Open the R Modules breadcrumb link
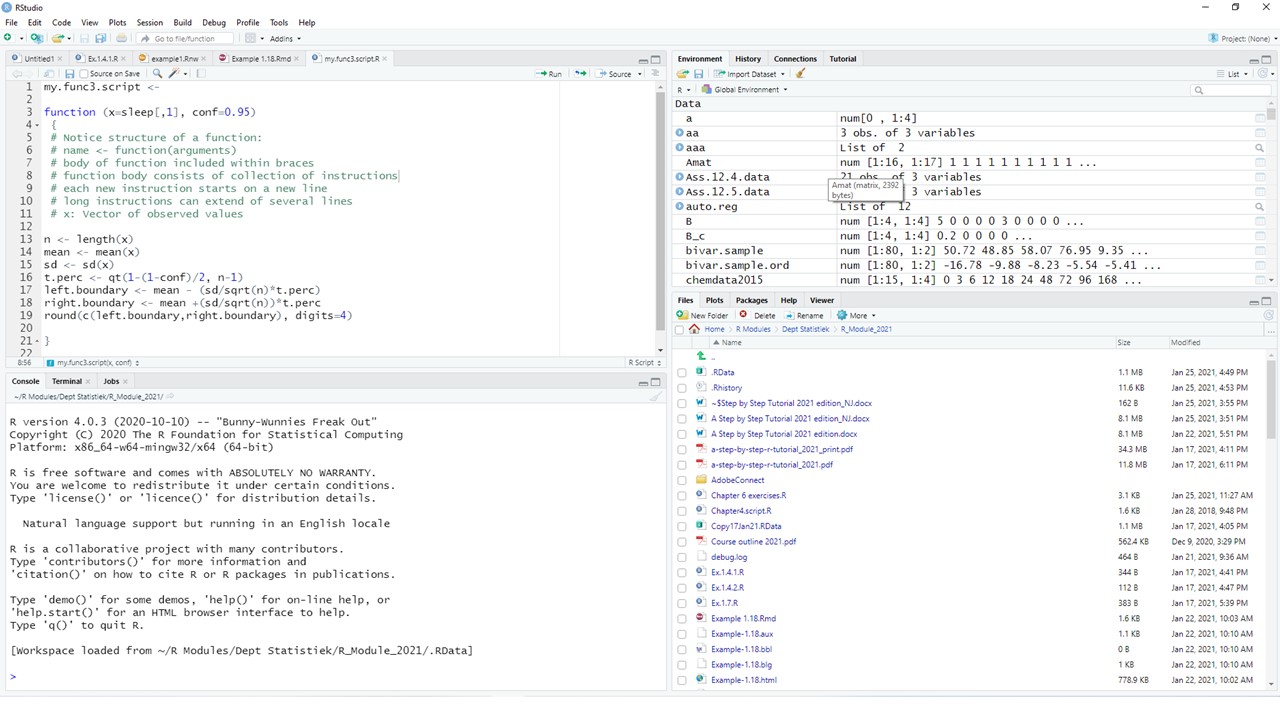1280x720 pixels. coord(753,329)
